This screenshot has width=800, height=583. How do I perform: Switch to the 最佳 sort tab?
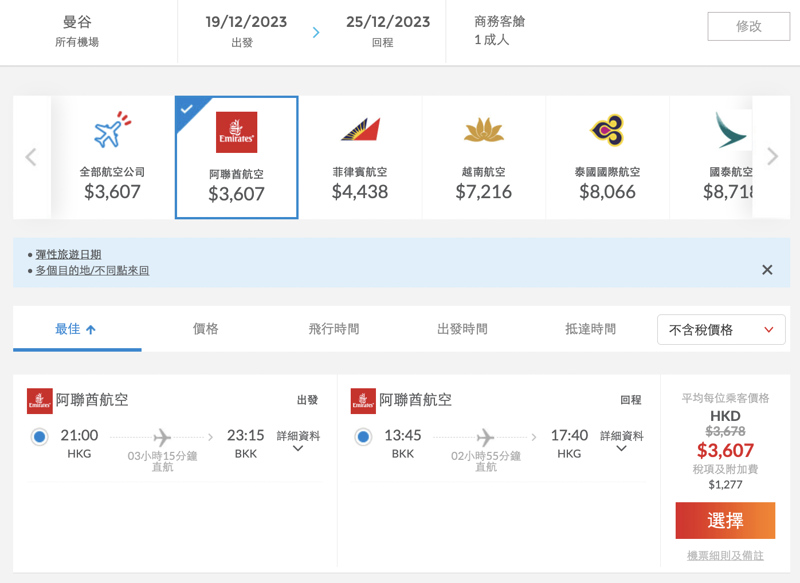click(x=77, y=329)
